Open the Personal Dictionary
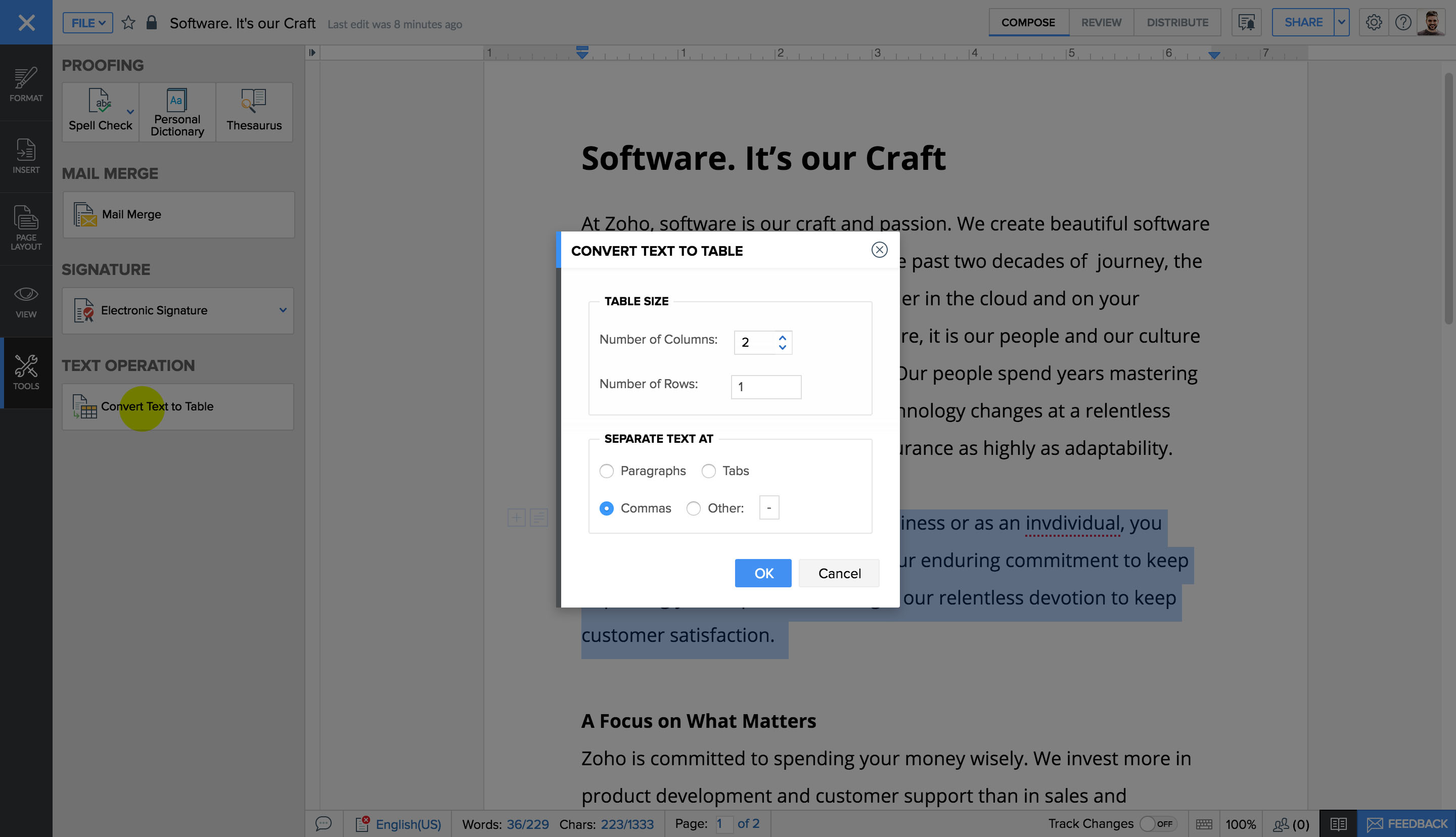This screenshot has width=1456, height=837. 177,112
